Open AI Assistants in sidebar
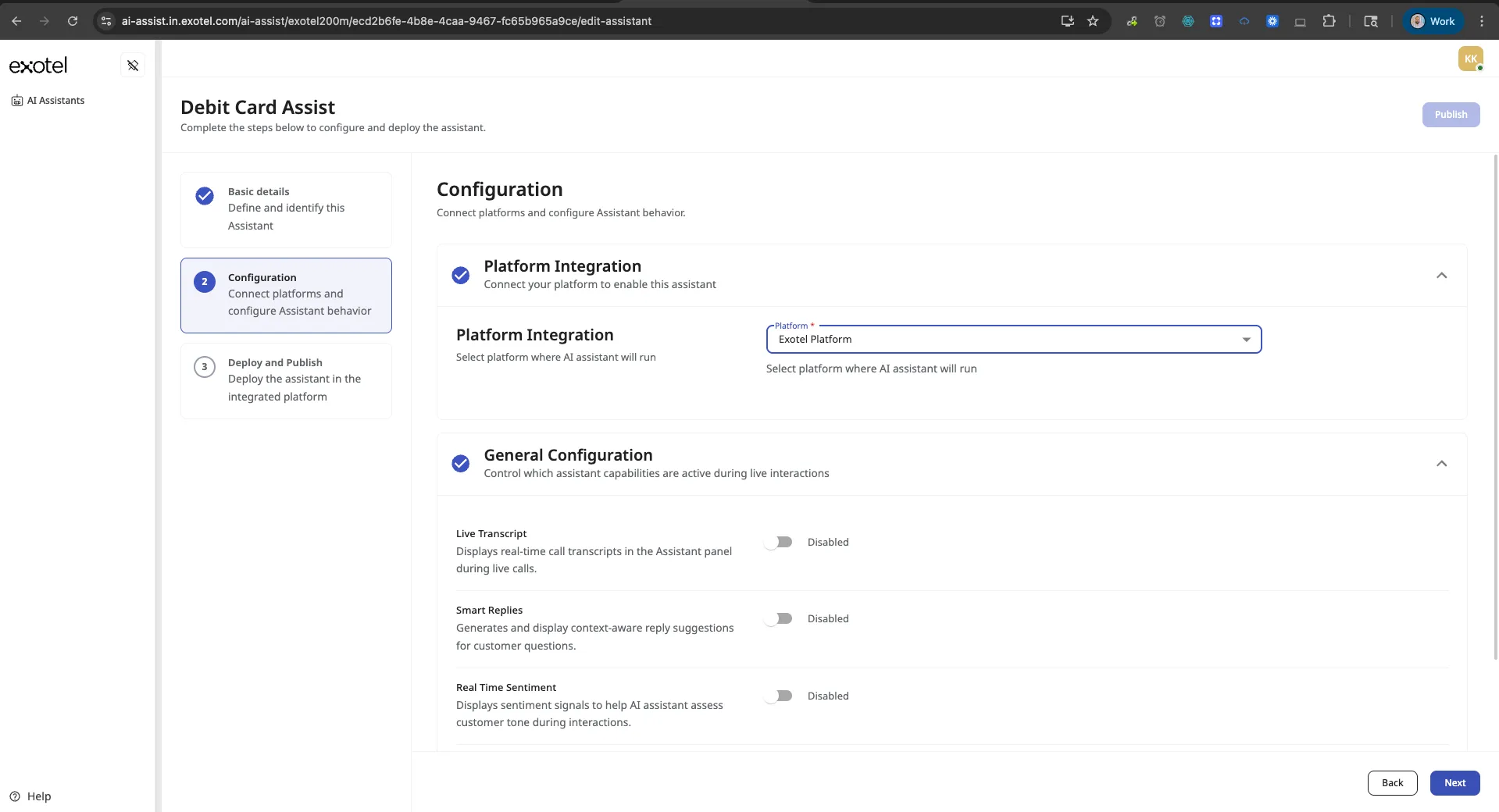Image resolution: width=1499 pixels, height=812 pixels. [x=48, y=101]
